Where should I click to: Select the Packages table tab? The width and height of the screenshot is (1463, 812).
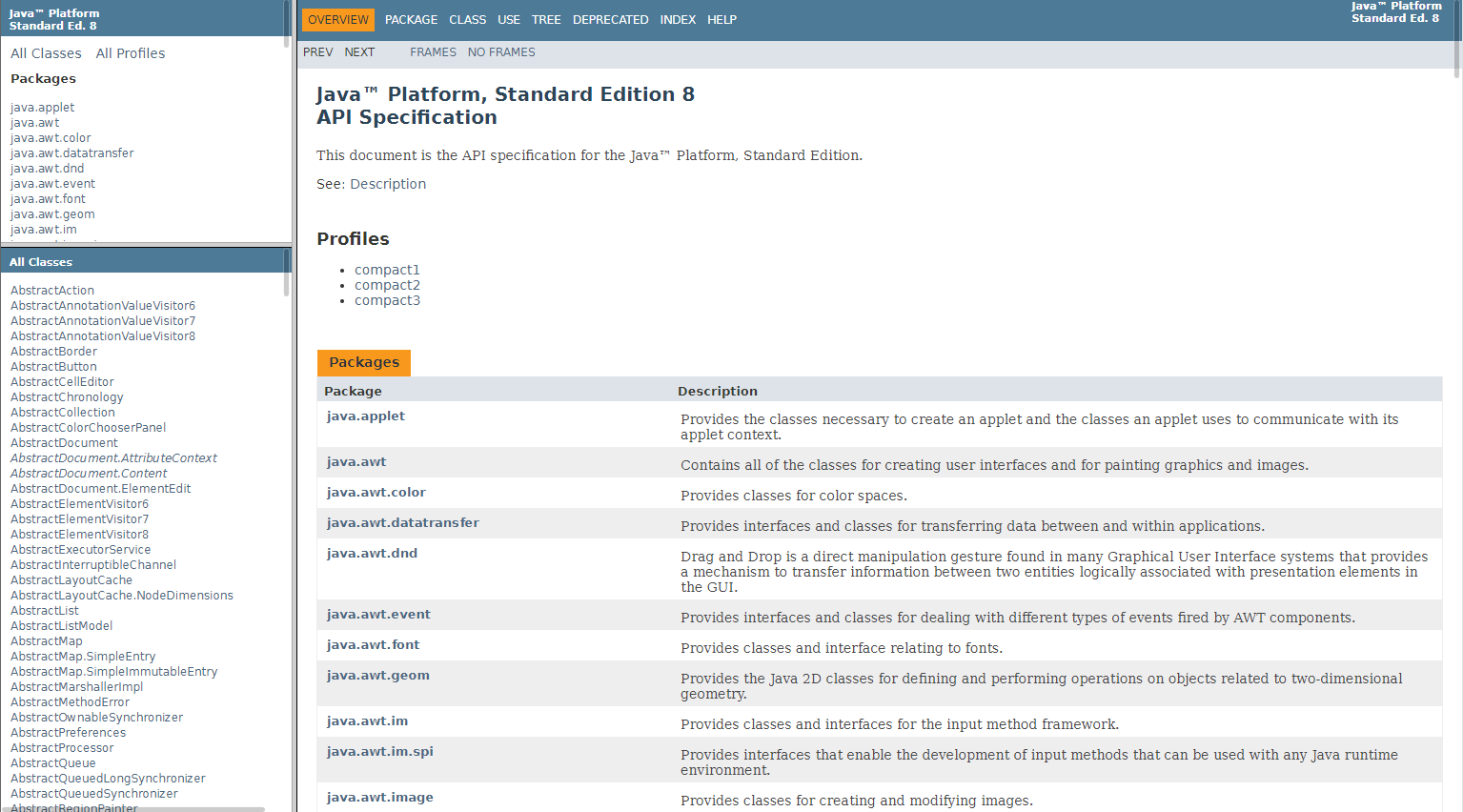[x=364, y=362]
